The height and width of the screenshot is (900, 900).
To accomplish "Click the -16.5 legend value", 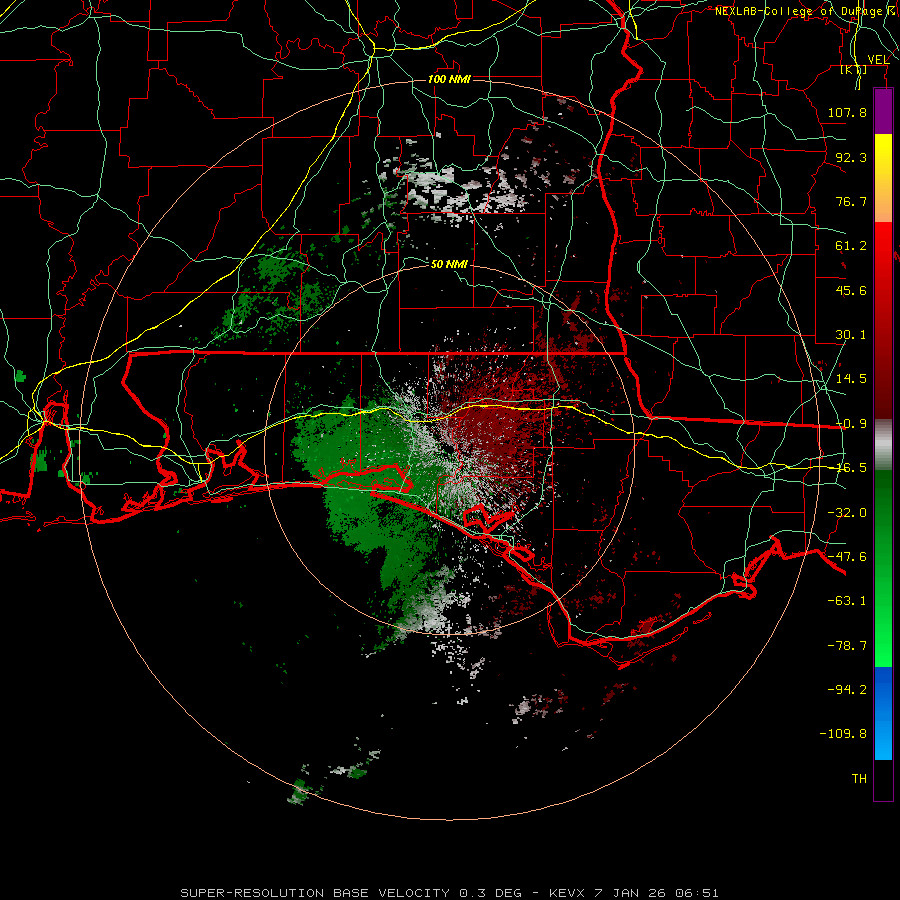I will click(851, 468).
